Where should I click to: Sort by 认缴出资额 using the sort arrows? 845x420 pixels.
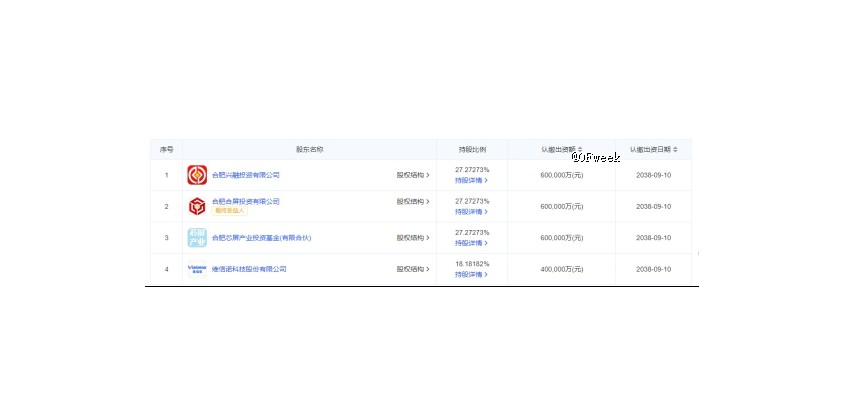(580, 150)
